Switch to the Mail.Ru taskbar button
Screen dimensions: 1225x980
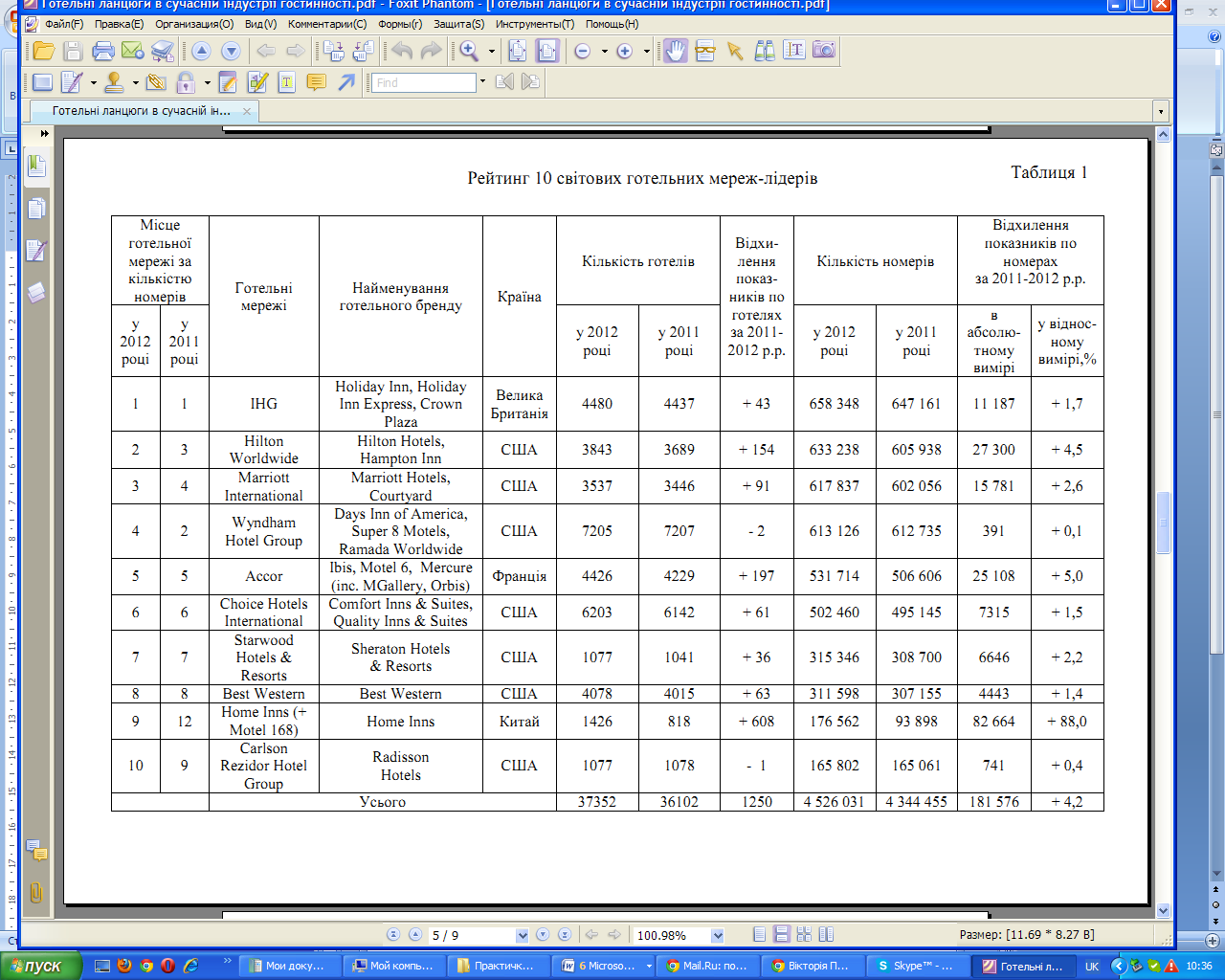coord(708,966)
